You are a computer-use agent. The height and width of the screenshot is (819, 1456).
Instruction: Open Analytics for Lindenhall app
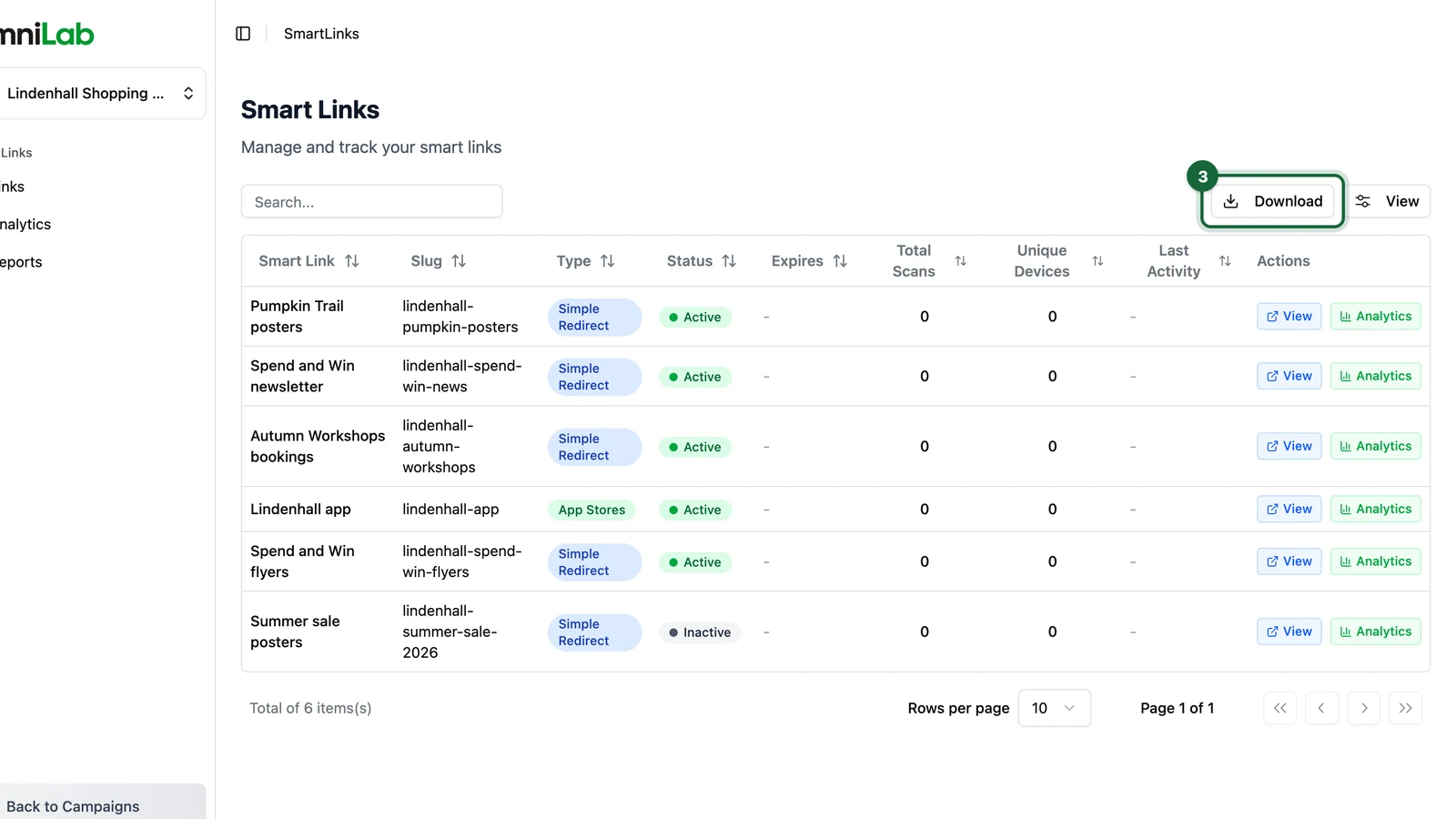pos(1375,509)
